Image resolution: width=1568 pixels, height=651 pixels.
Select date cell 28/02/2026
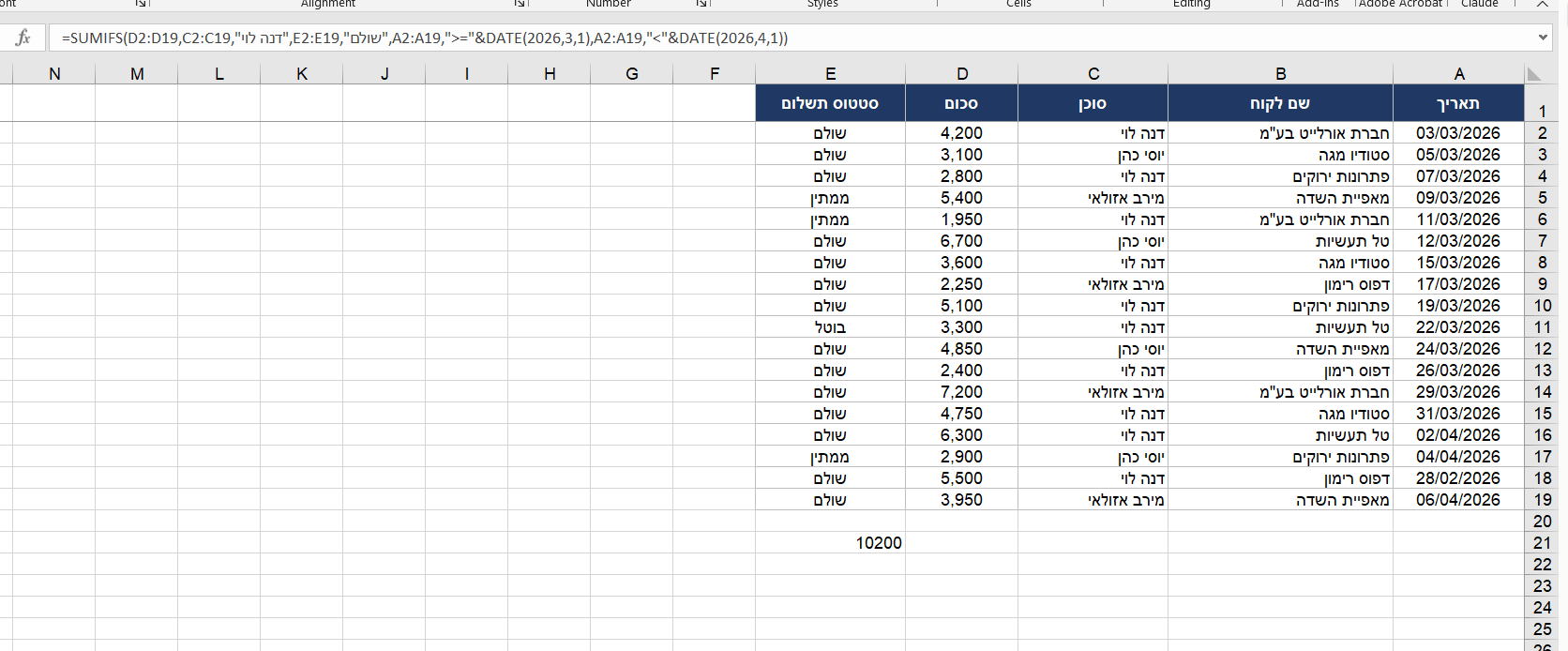(x=1459, y=478)
